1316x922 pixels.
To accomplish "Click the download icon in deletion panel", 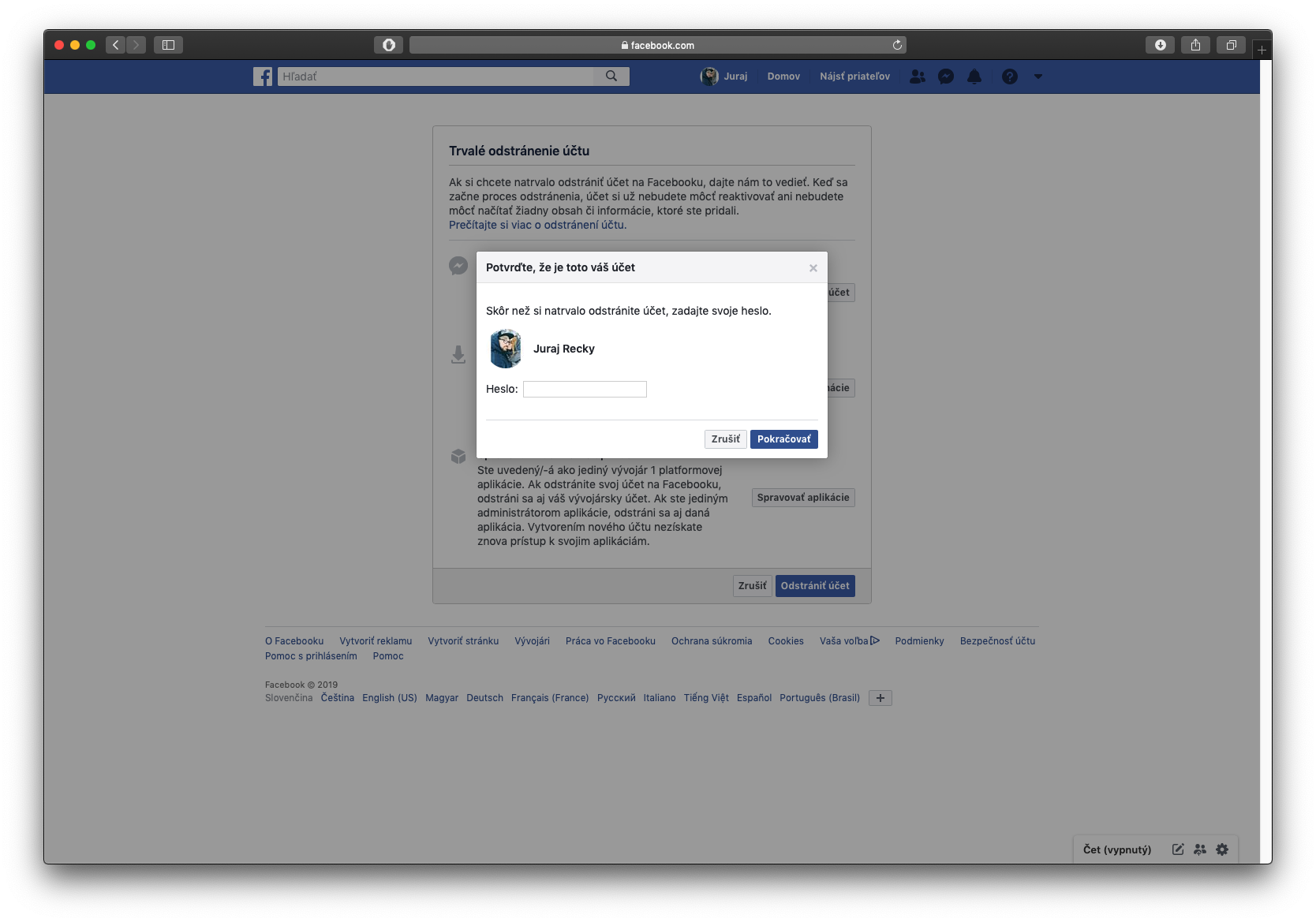I will 458,354.
